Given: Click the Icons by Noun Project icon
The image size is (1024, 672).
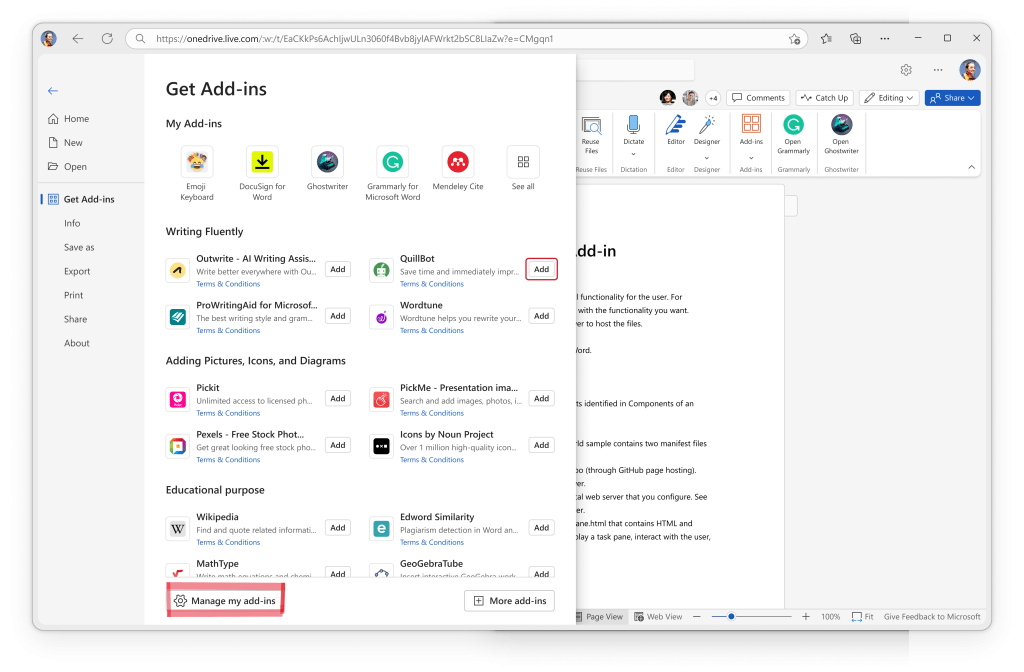Looking at the screenshot, I should tap(381, 446).
